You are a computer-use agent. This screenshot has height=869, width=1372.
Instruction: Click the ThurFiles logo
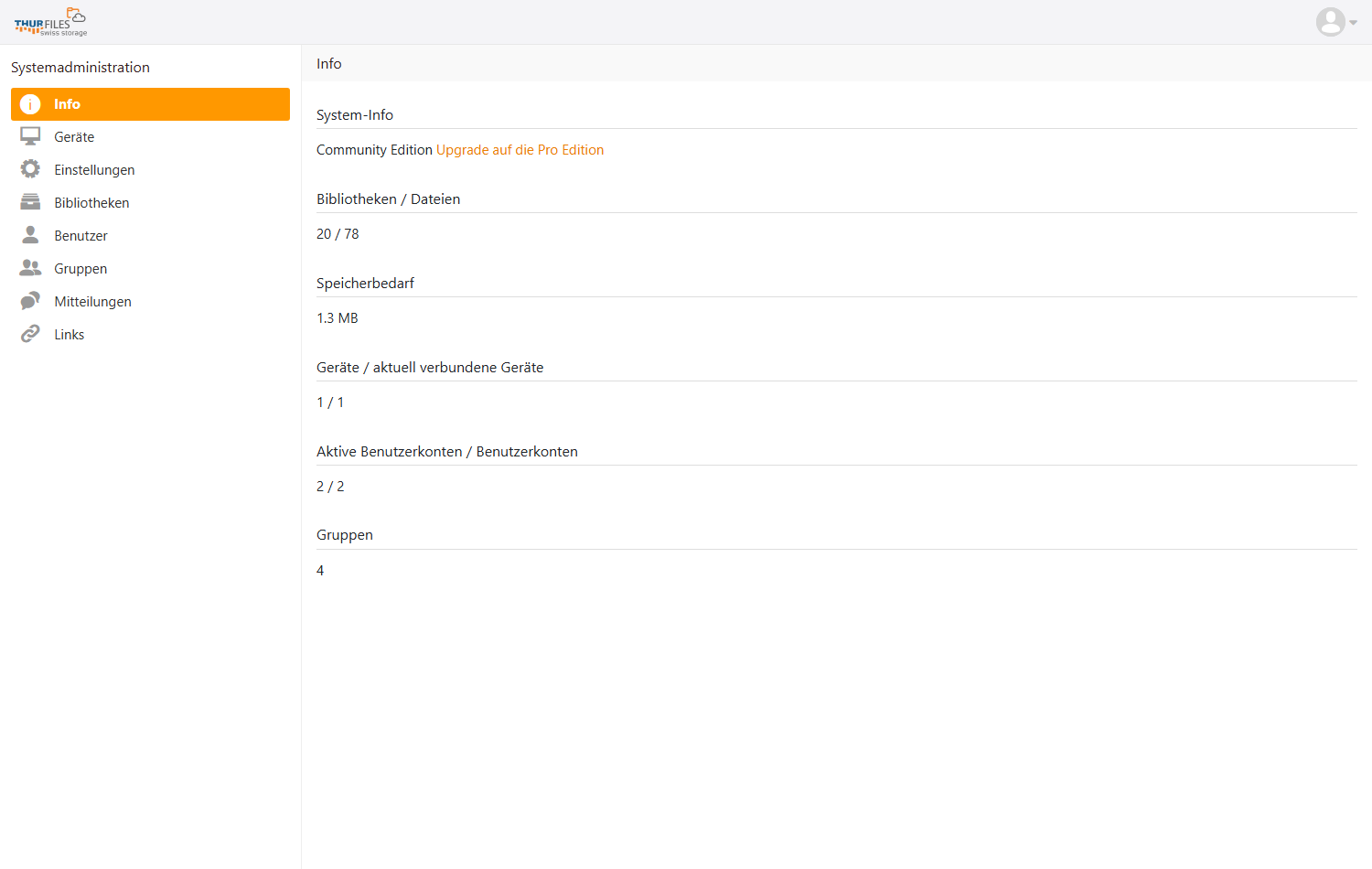coord(50,22)
